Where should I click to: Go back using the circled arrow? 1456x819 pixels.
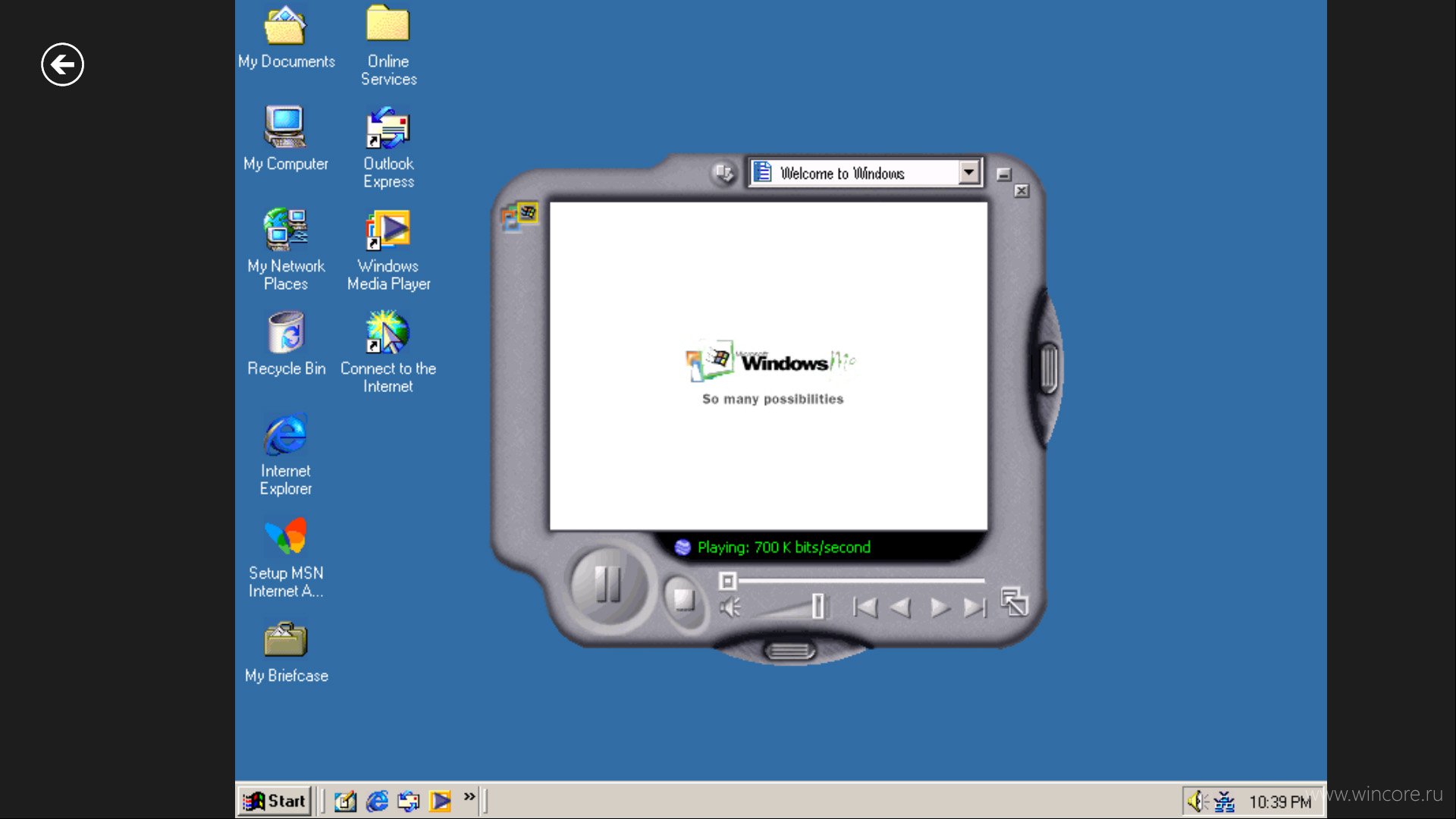point(62,64)
